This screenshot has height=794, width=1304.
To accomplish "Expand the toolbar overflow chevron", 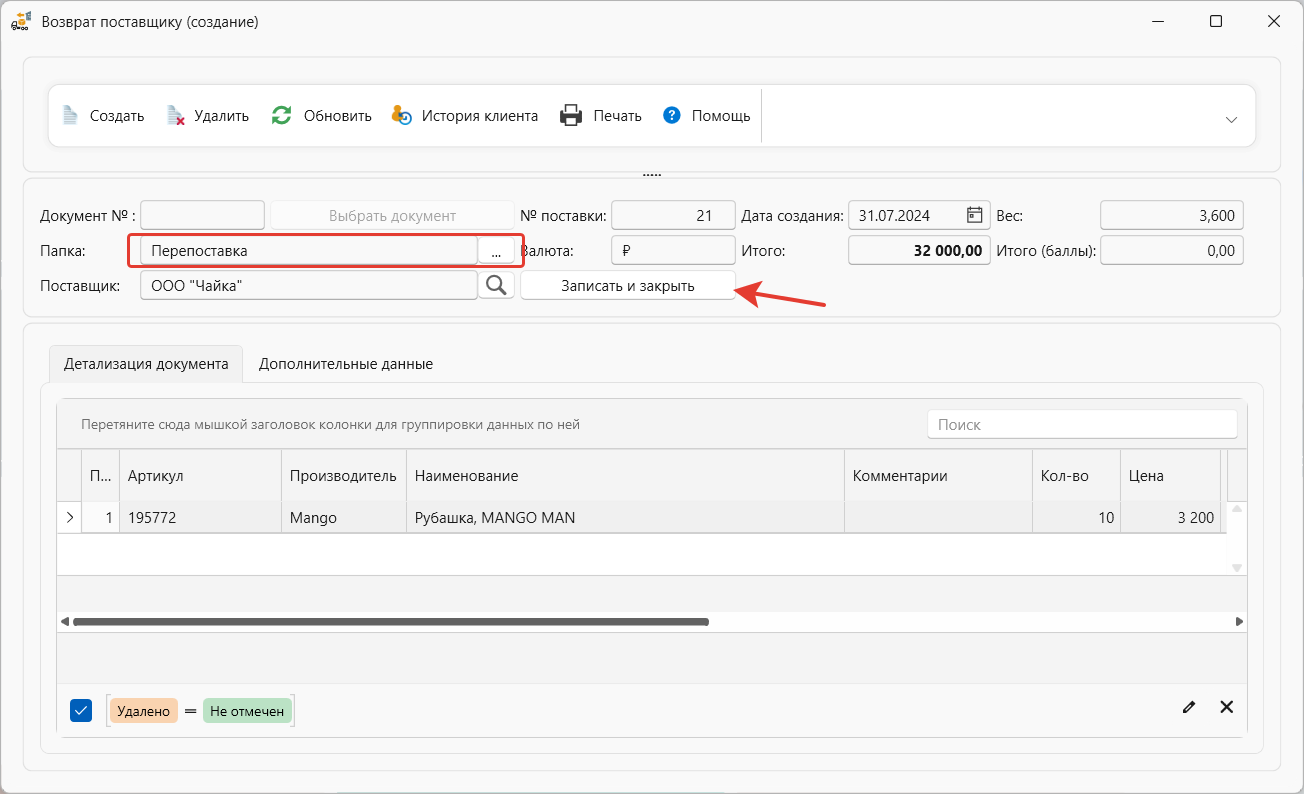I will 1231,119.
